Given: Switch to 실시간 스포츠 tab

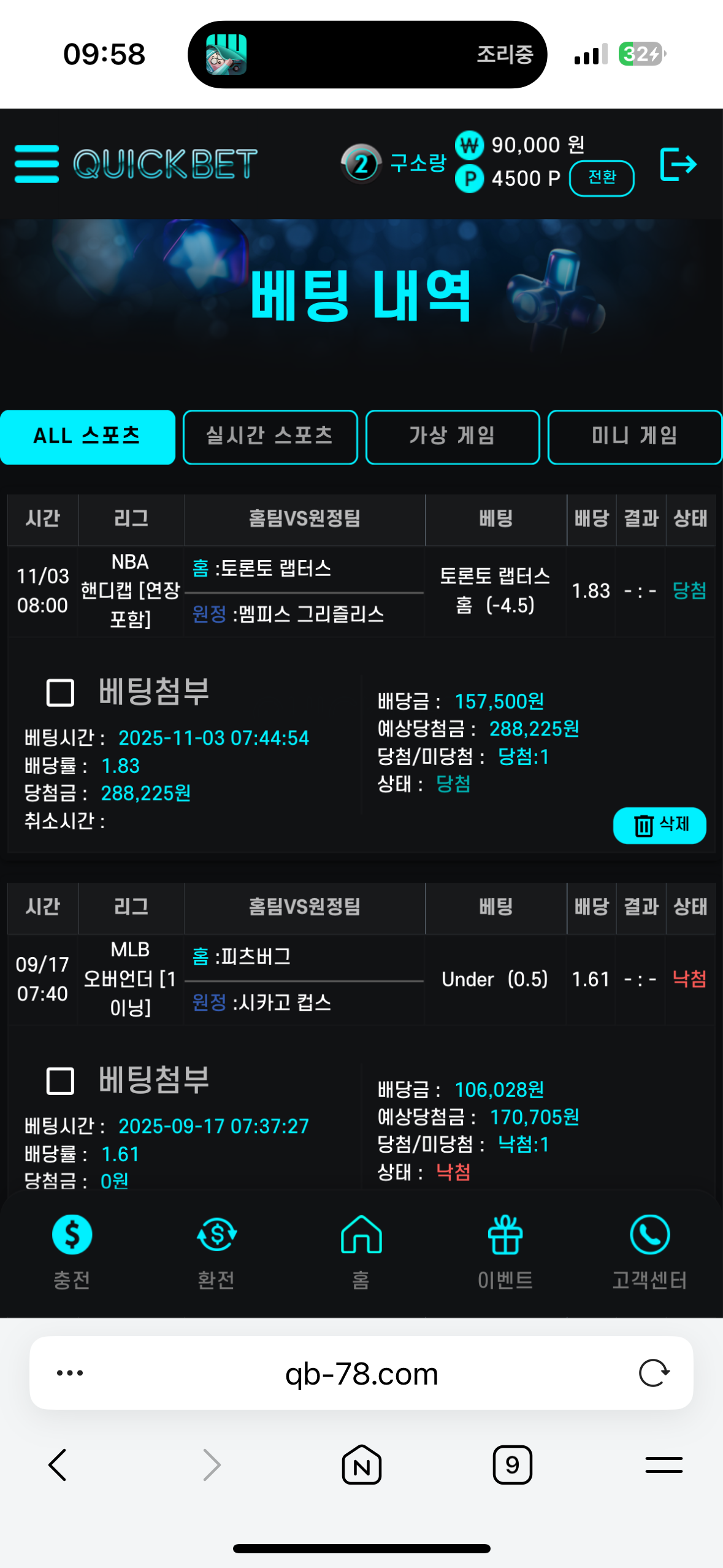Looking at the screenshot, I should tap(270, 437).
